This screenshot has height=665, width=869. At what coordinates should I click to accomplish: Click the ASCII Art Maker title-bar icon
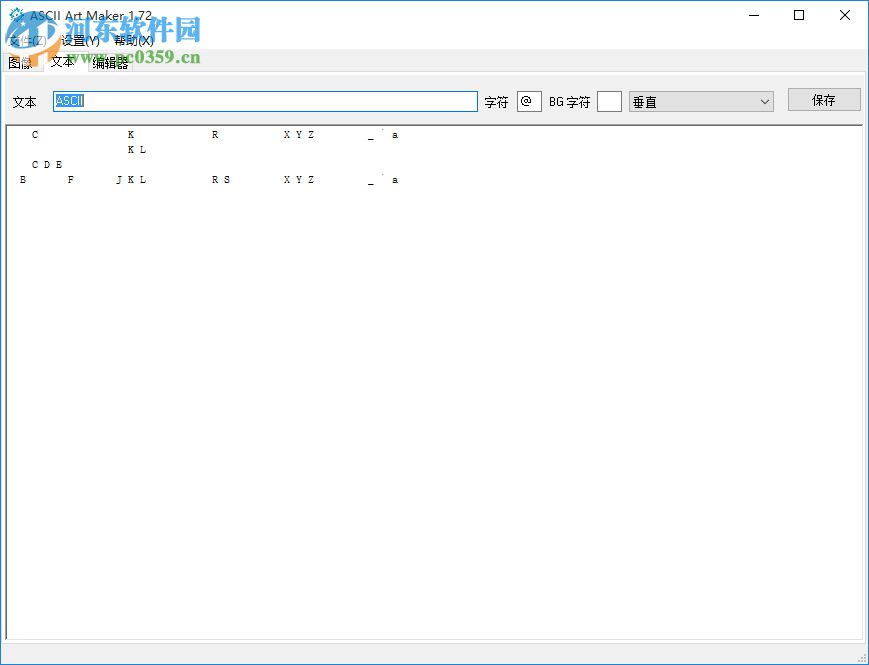pyautogui.click(x=13, y=15)
